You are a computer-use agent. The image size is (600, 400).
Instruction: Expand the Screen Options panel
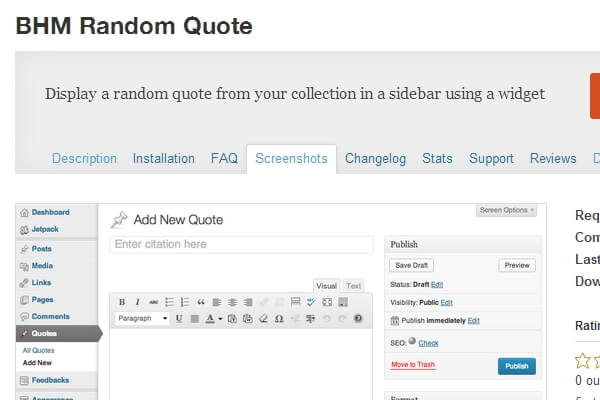tap(506, 210)
